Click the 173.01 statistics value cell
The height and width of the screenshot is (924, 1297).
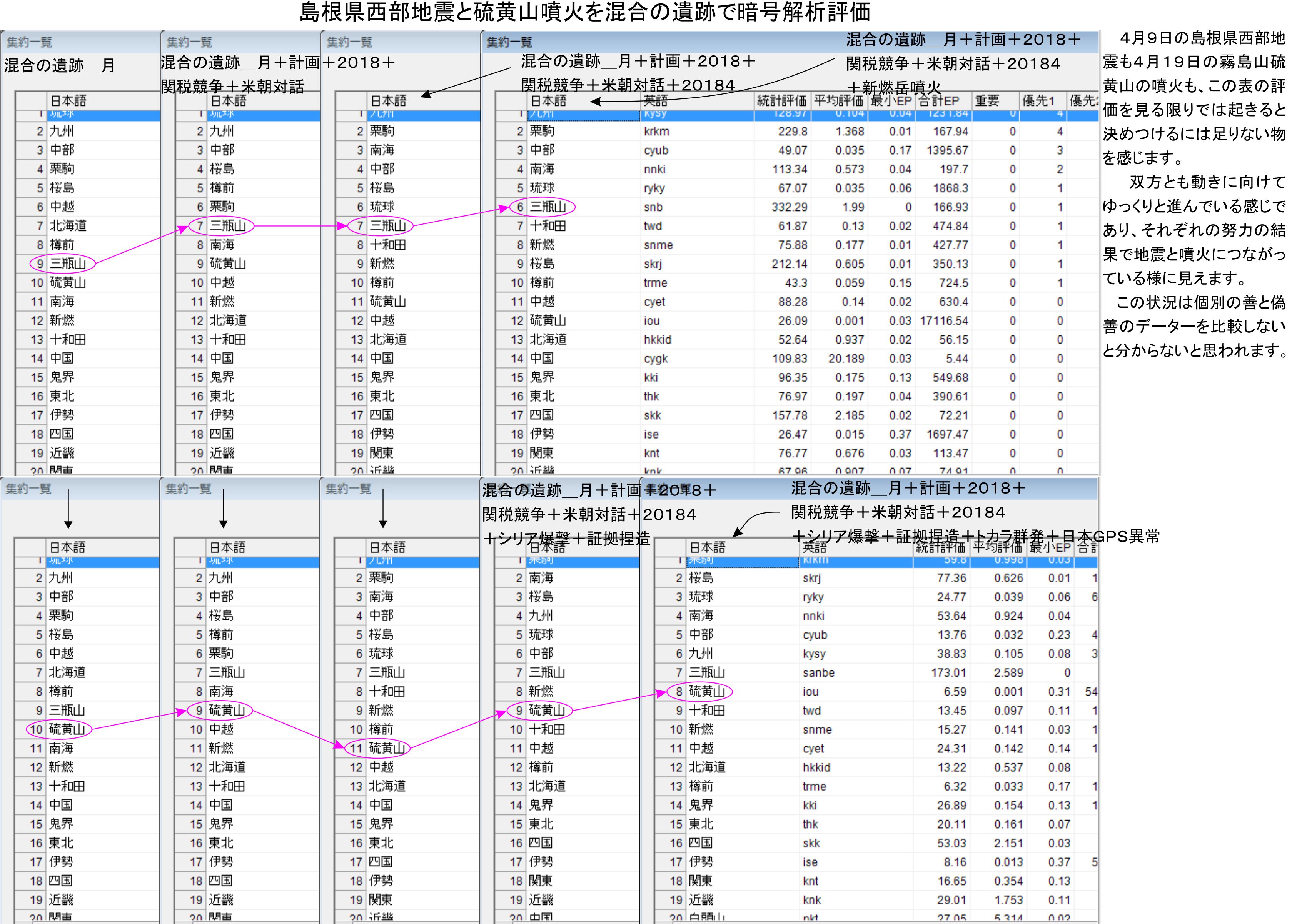click(948, 672)
